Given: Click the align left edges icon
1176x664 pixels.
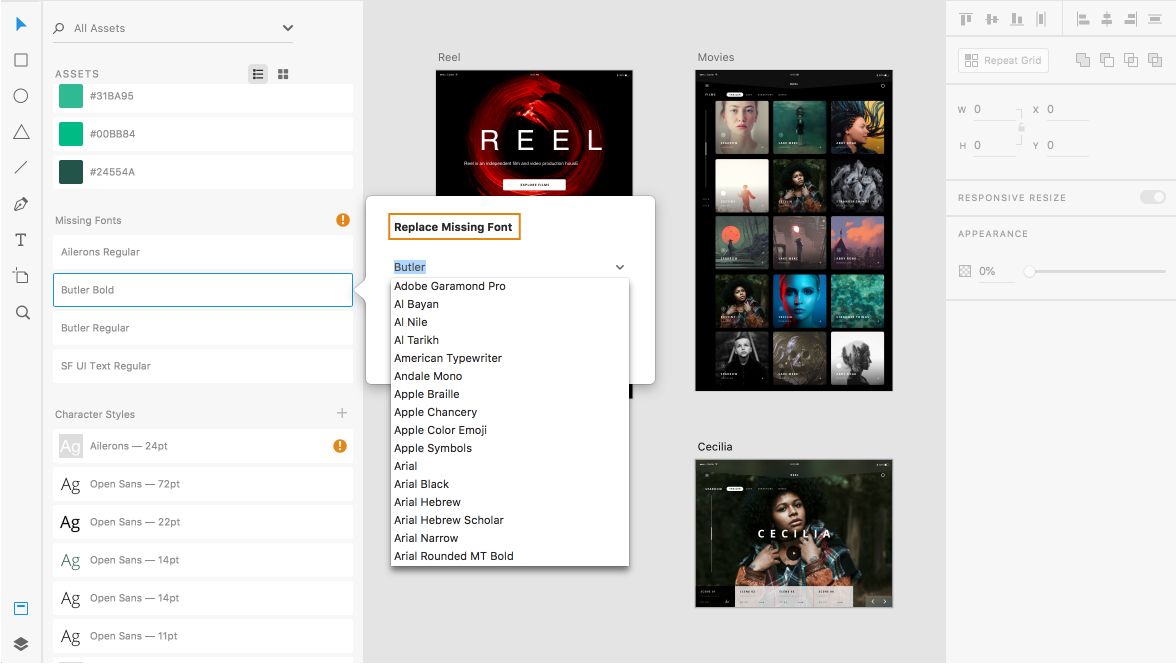Looking at the screenshot, I should click(1082, 20).
